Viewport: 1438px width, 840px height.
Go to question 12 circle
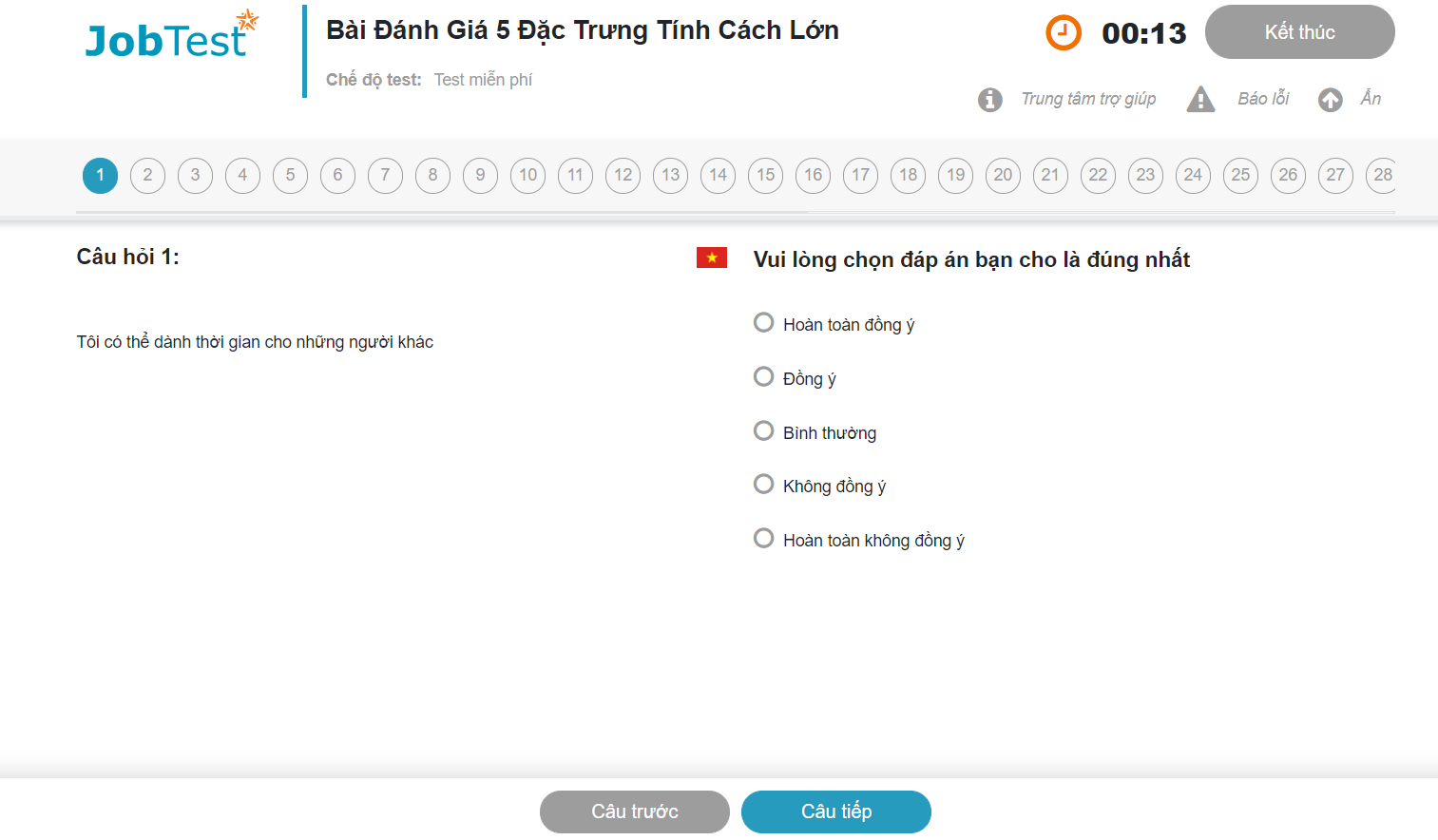[x=623, y=175]
